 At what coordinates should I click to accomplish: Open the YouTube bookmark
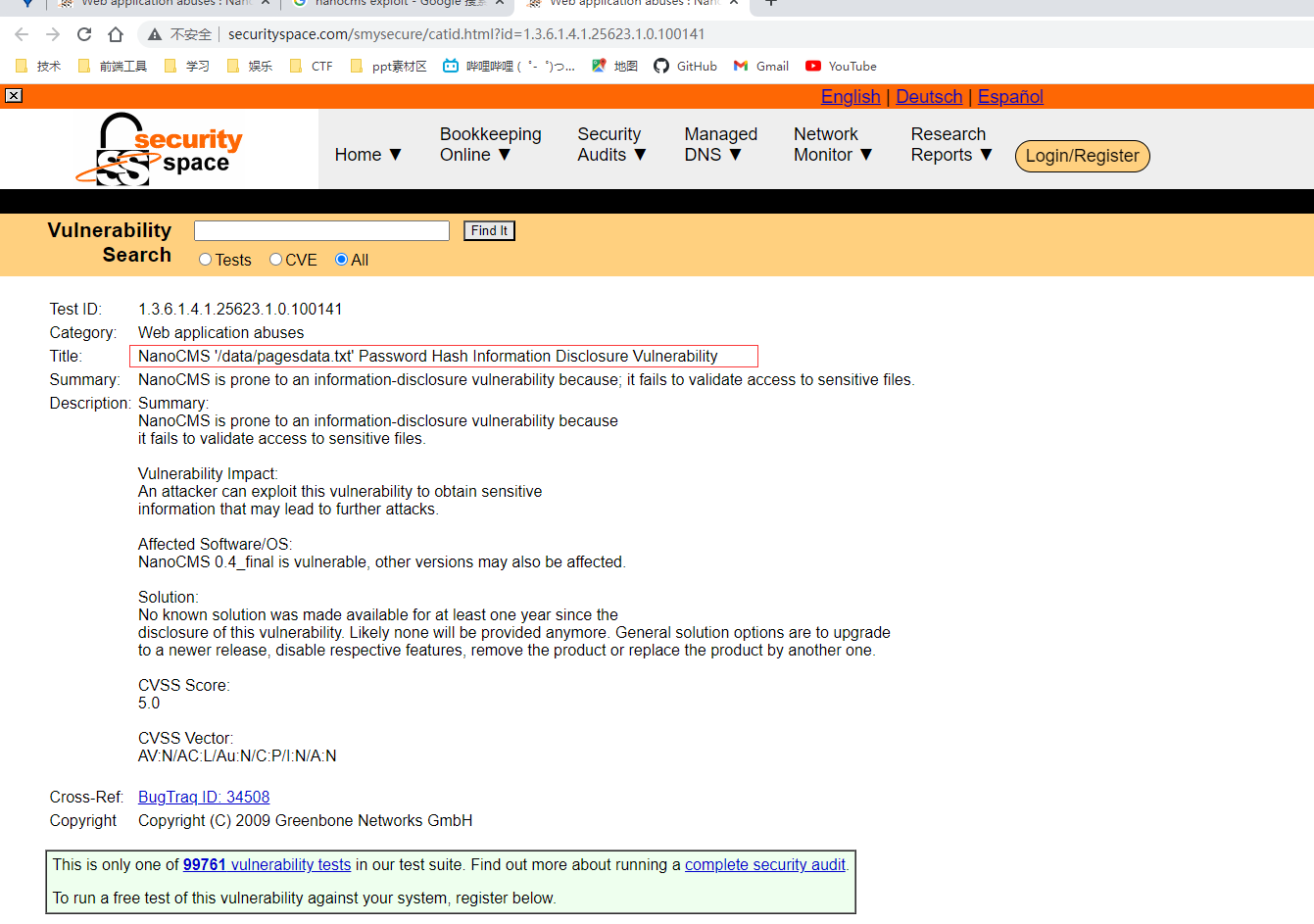tap(841, 67)
